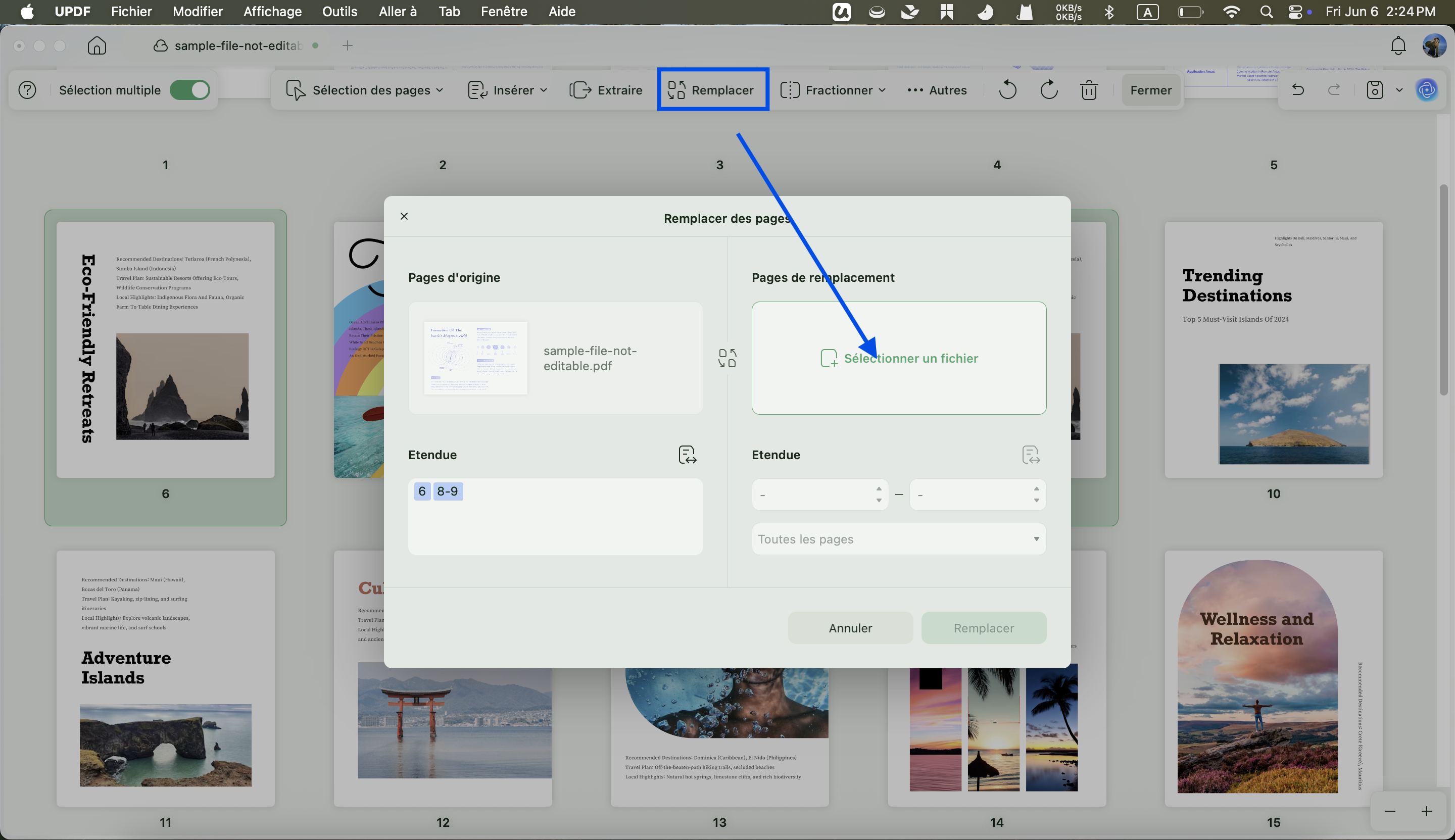Expand the Sélection des pages dropdown
The height and width of the screenshot is (840, 1455).
pyautogui.click(x=365, y=90)
